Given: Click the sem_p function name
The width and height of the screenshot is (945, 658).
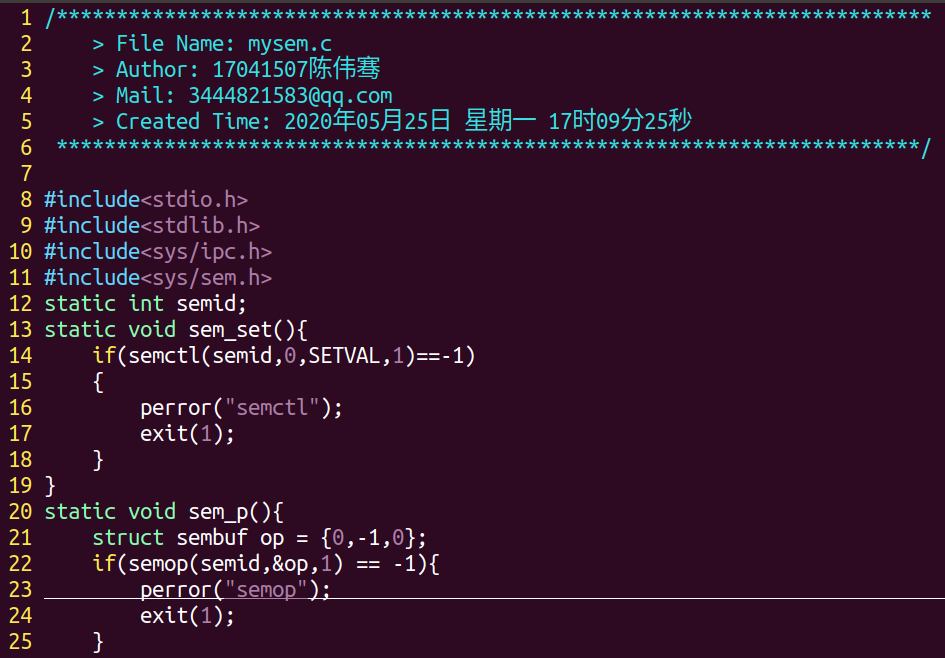Looking at the screenshot, I should 218,512.
